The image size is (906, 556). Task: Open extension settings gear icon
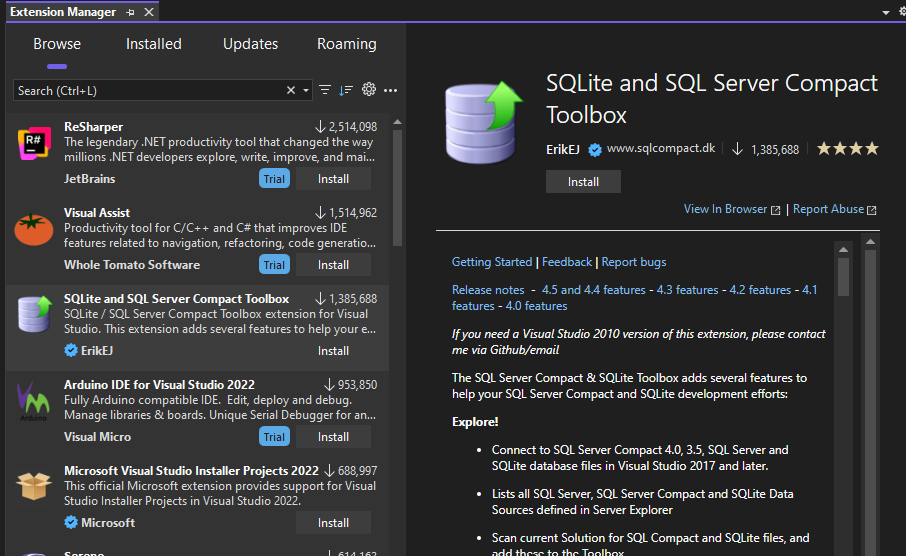(369, 90)
